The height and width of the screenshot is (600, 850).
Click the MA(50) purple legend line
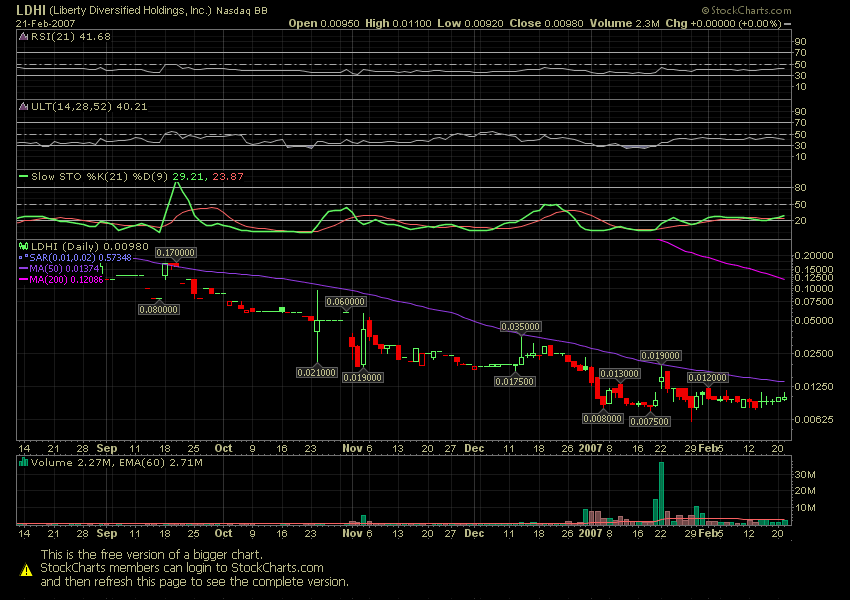23,269
